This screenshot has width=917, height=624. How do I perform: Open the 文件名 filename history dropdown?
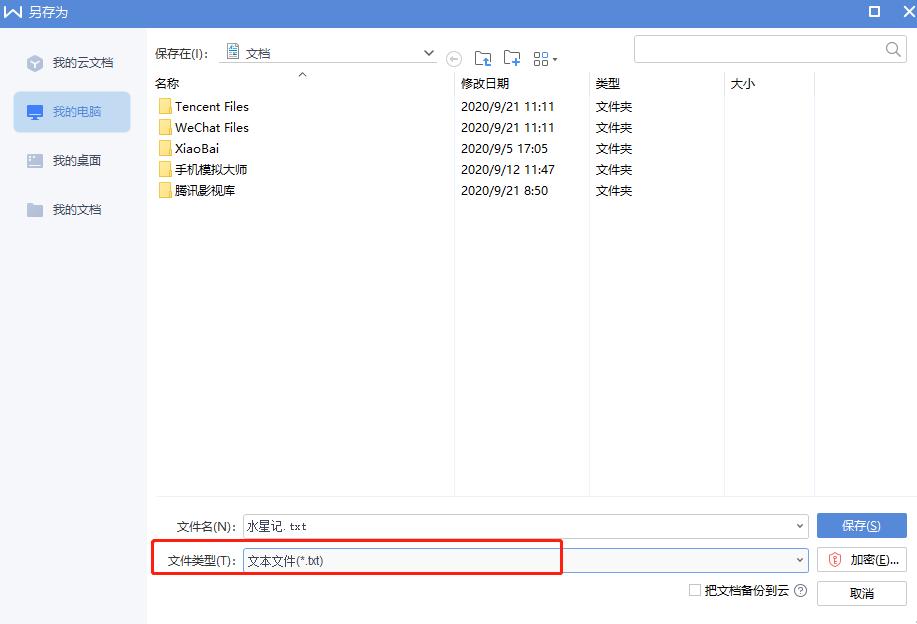point(799,525)
